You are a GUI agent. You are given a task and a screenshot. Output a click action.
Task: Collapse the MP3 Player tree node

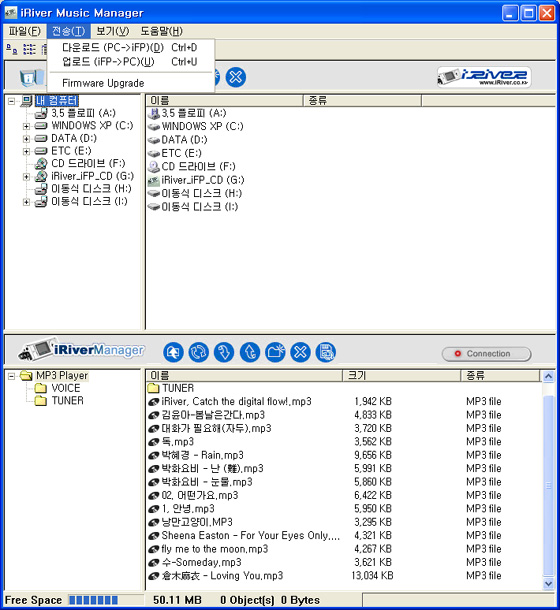point(12,376)
